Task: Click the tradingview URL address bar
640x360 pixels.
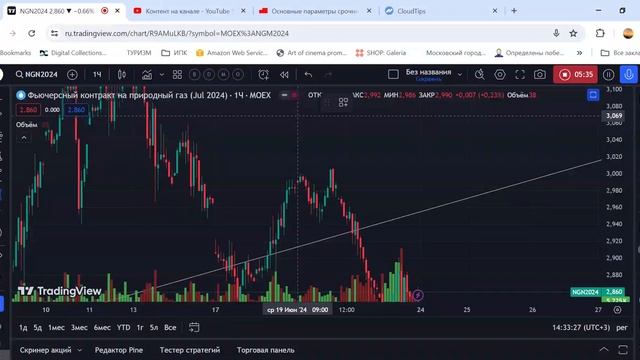Action: pos(177,33)
